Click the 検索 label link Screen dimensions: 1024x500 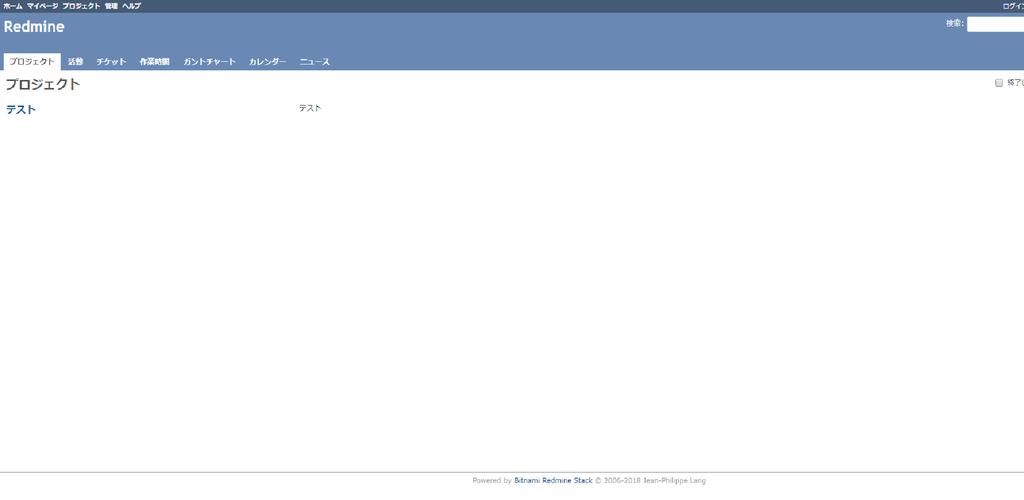coord(955,23)
